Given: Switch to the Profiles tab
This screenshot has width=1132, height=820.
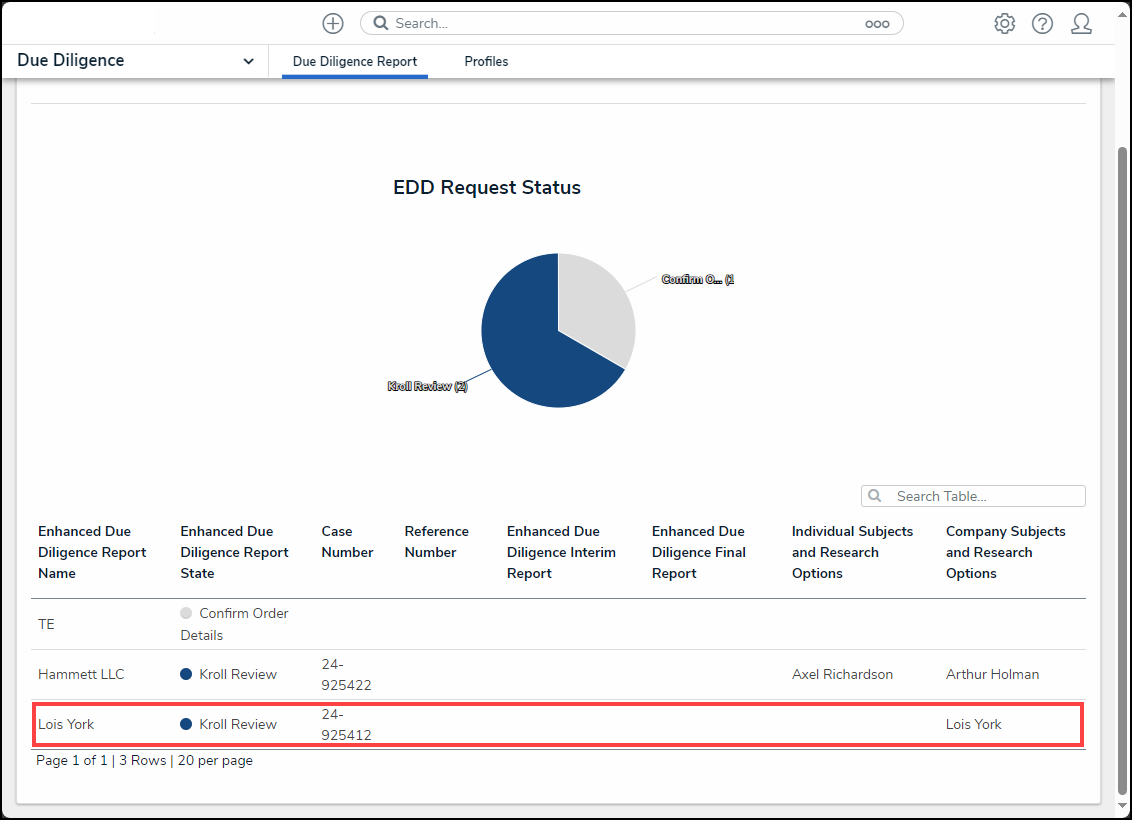Looking at the screenshot, I should pos(486,61).
